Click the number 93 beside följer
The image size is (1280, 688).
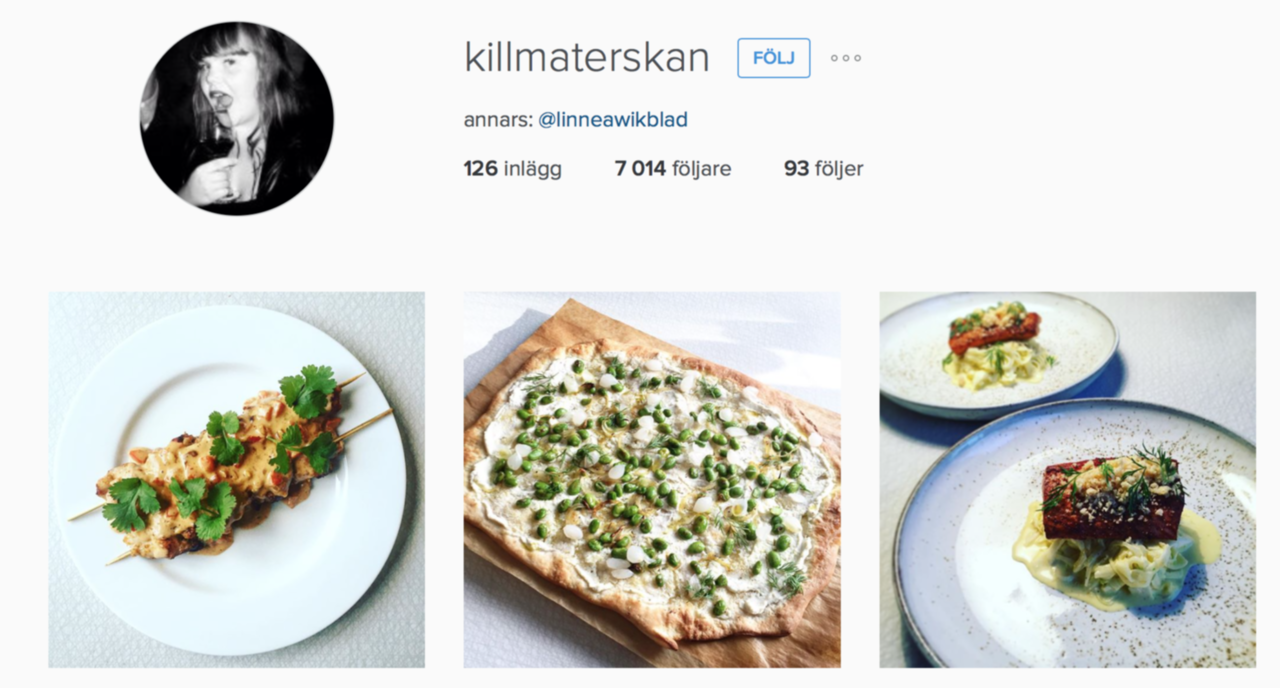(796, 169)
